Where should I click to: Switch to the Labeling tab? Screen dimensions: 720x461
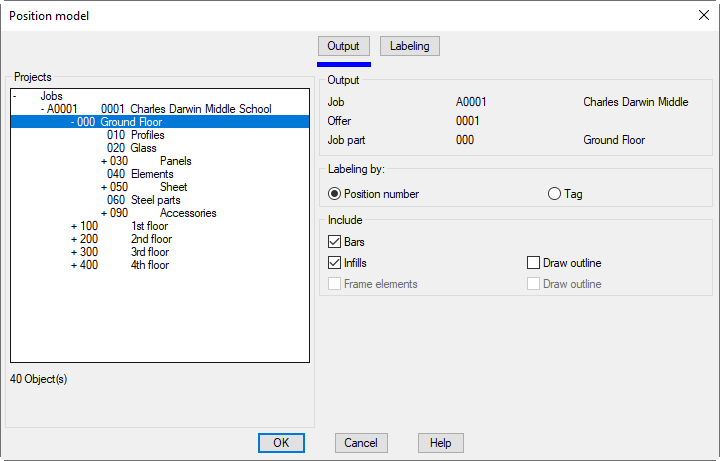click(410, 46)
